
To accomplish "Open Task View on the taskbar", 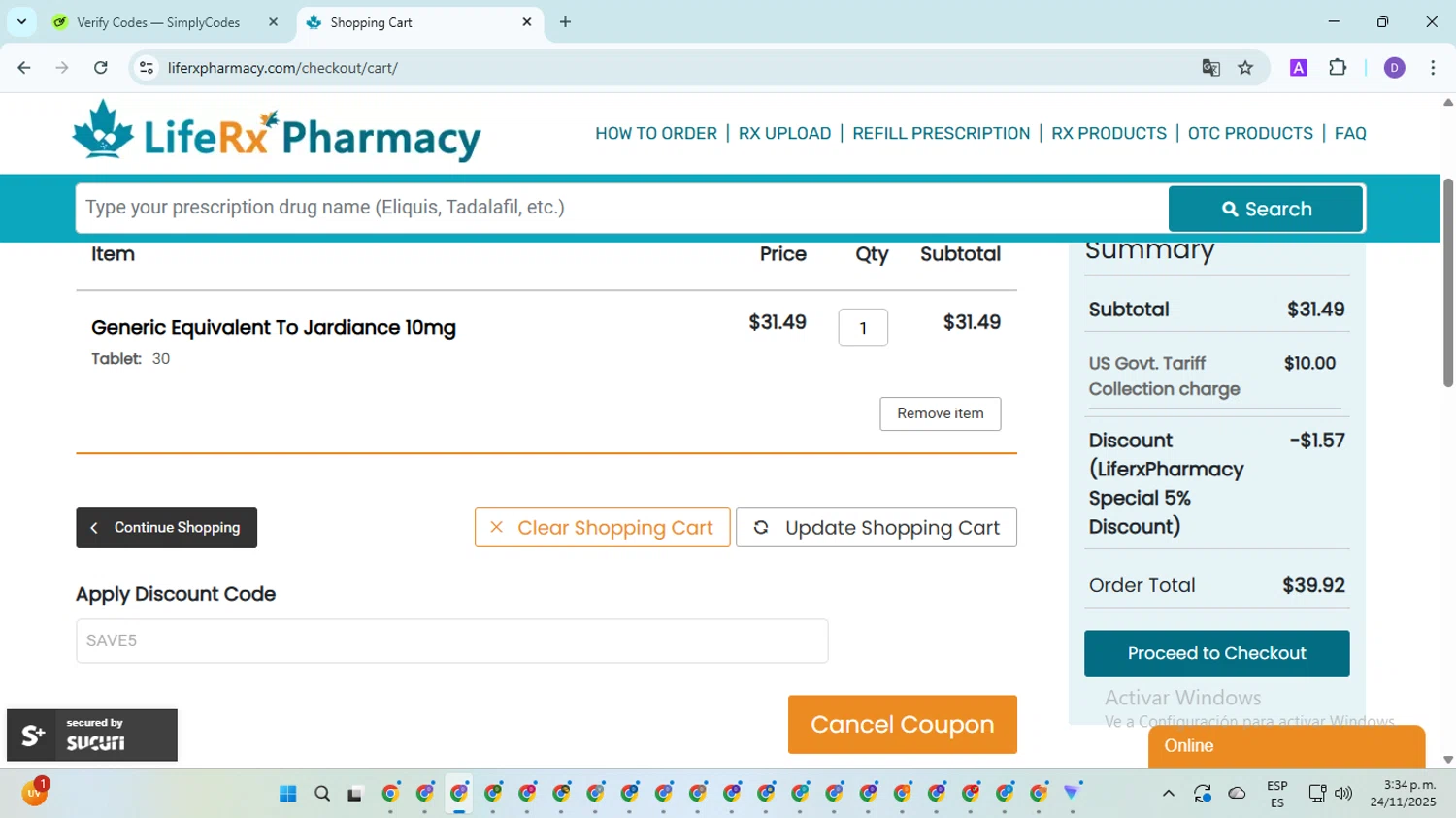I will [x=355, y=794].
